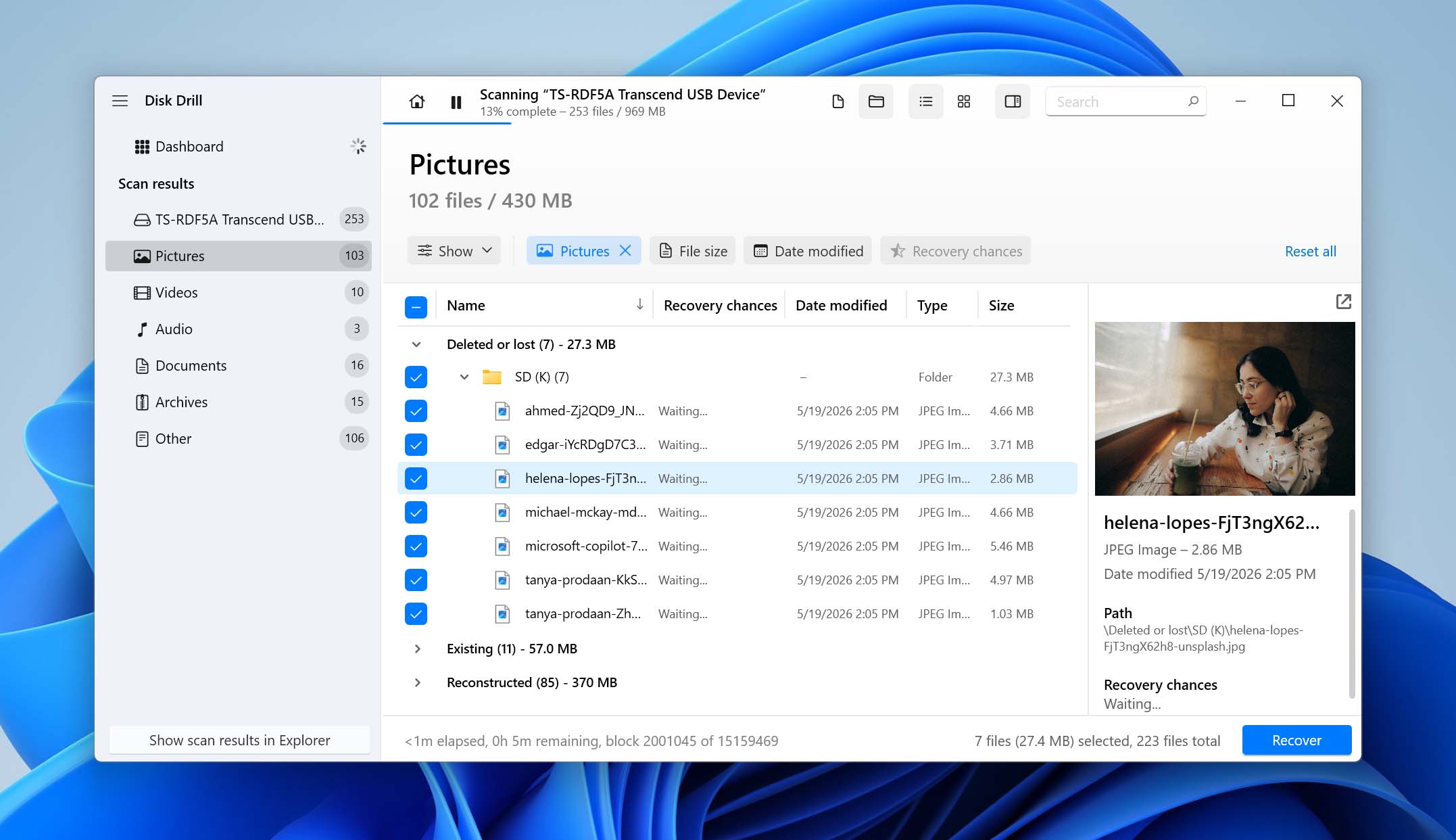Select Archives category in sidebar
1456x840 pixels.
tap(239, 402)
